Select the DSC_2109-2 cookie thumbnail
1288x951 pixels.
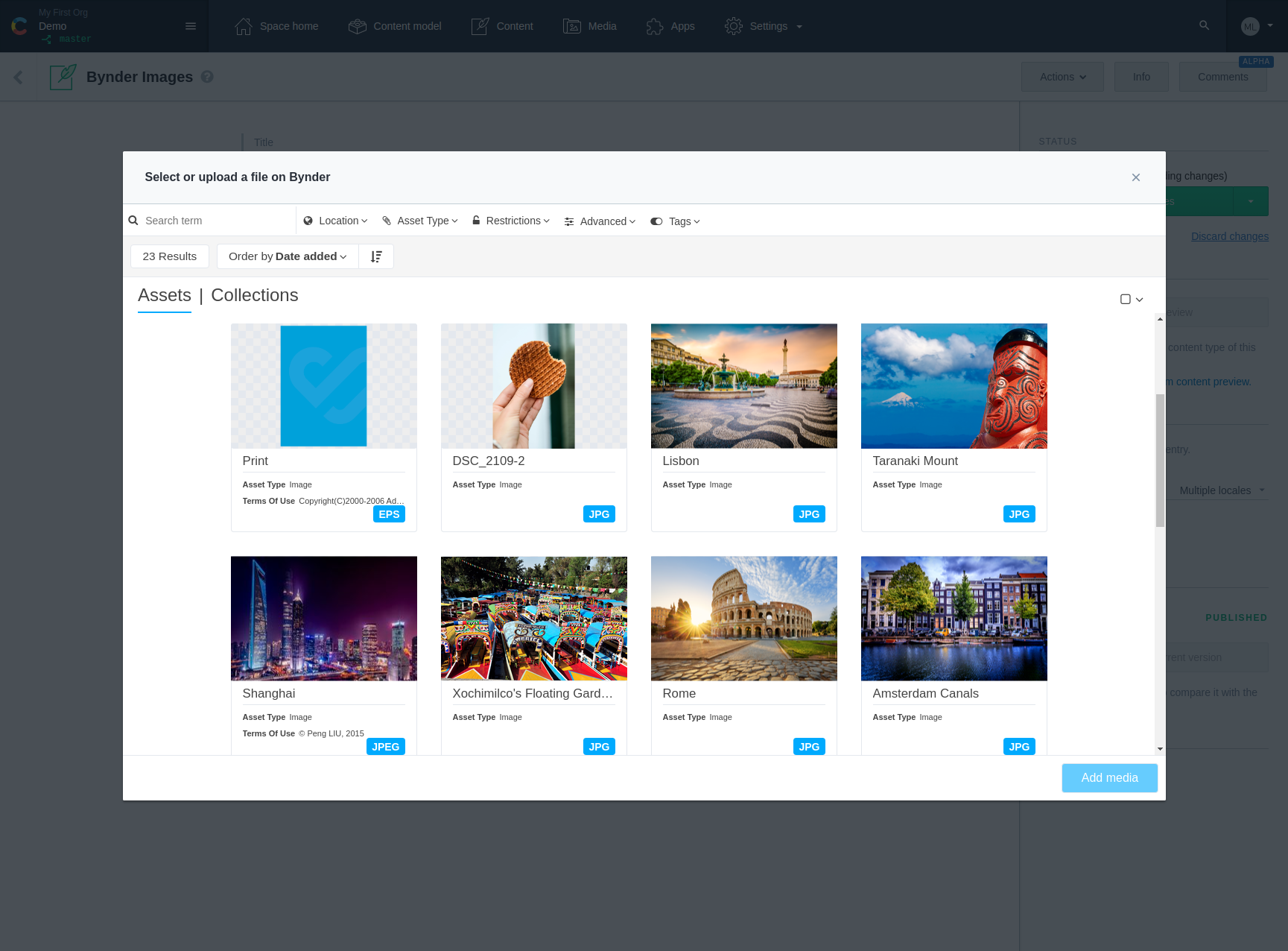pyautogui.click(x=534, y=386)
